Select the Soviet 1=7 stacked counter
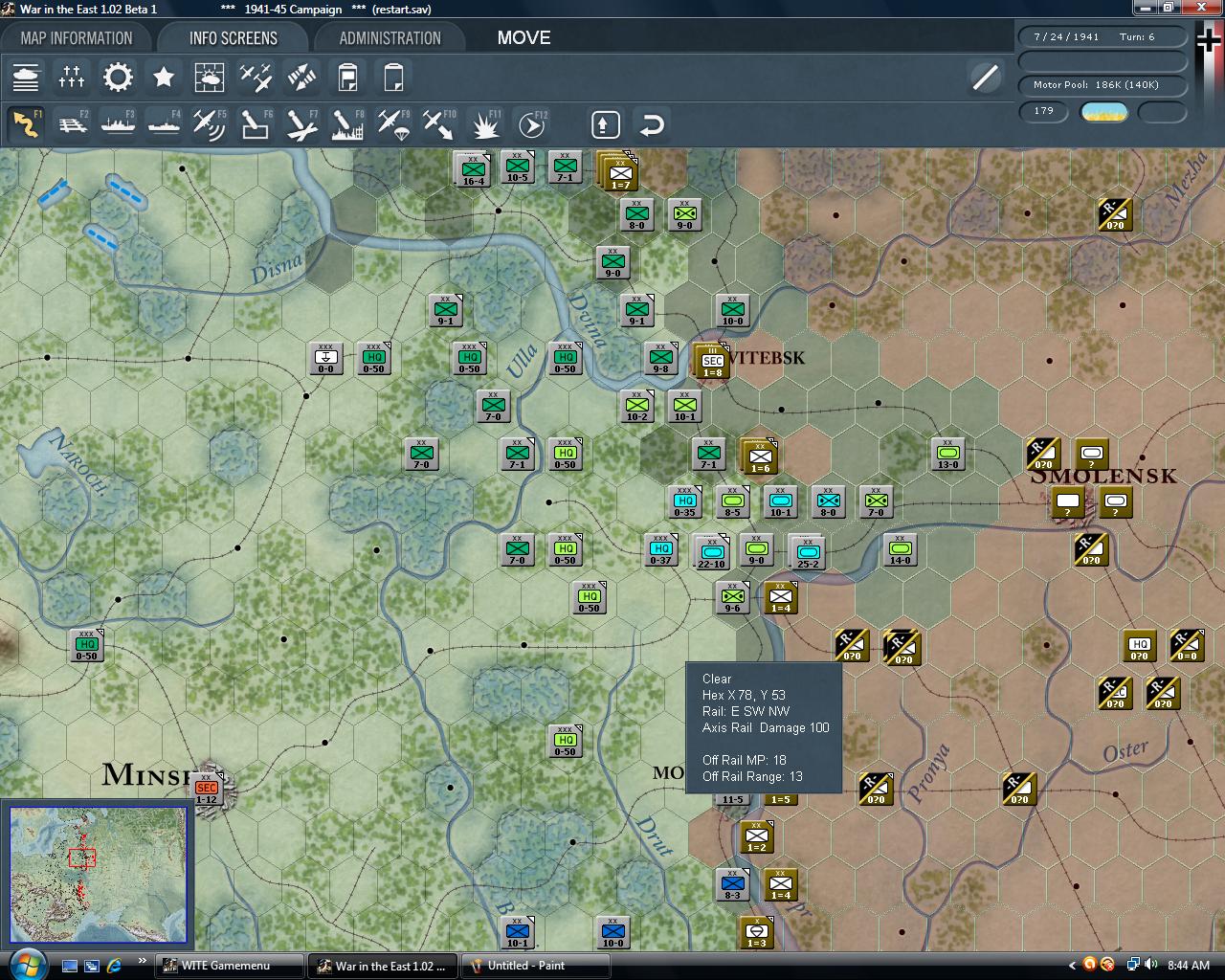This screenshot has height=980, width=1225. click(x=619, y=172)
